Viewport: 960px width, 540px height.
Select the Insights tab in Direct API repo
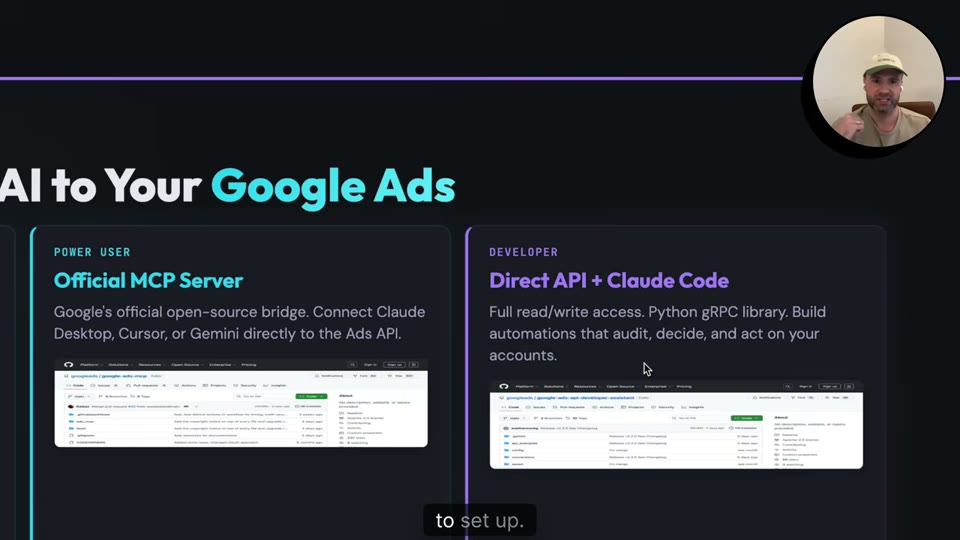(x=693, y=407)
